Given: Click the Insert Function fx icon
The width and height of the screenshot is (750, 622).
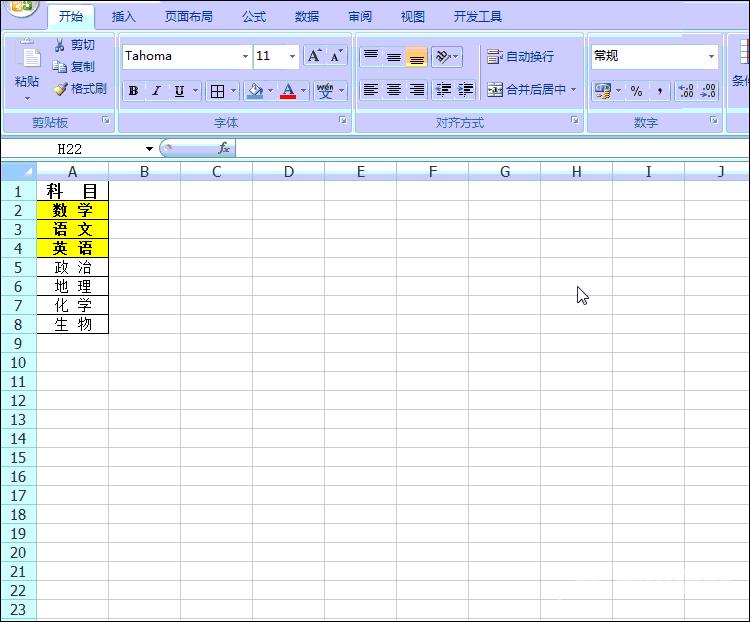Looking at the screenshot, I should (224, 148).
